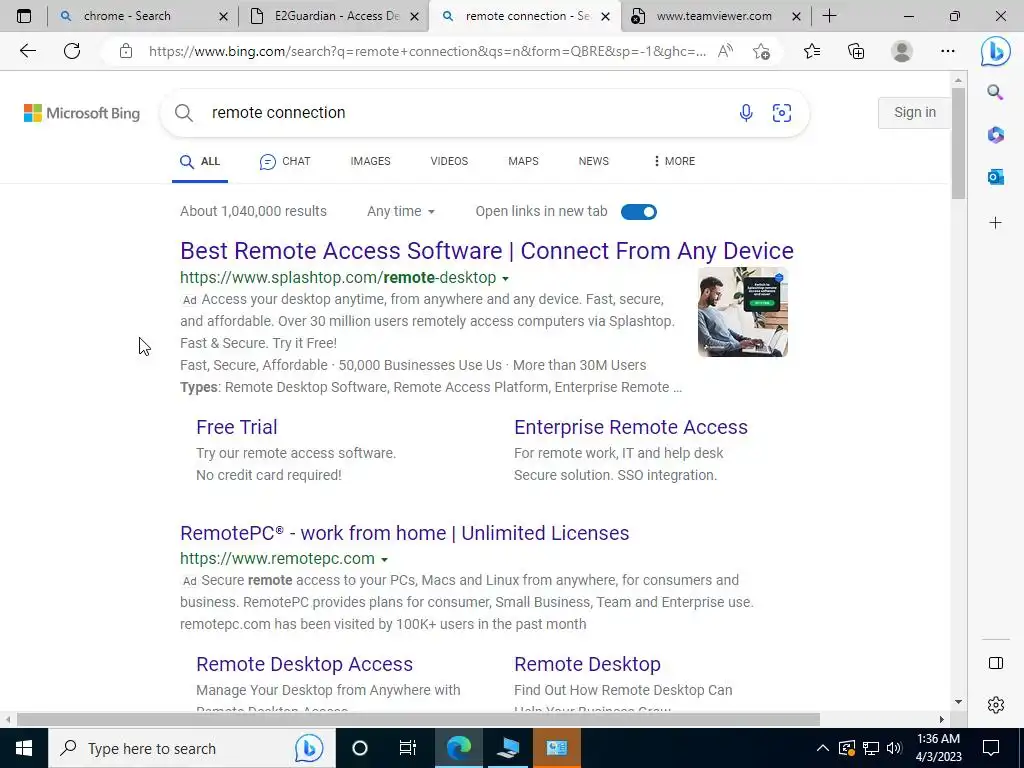1024x768 pixels.
Task: Open Outlook sidebar icon
Action: click(995, 176)
